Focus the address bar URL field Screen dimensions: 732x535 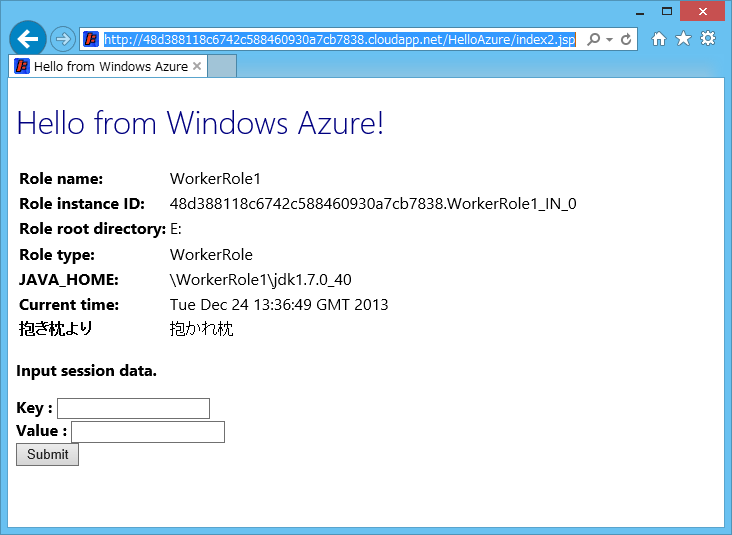point(339,40)
